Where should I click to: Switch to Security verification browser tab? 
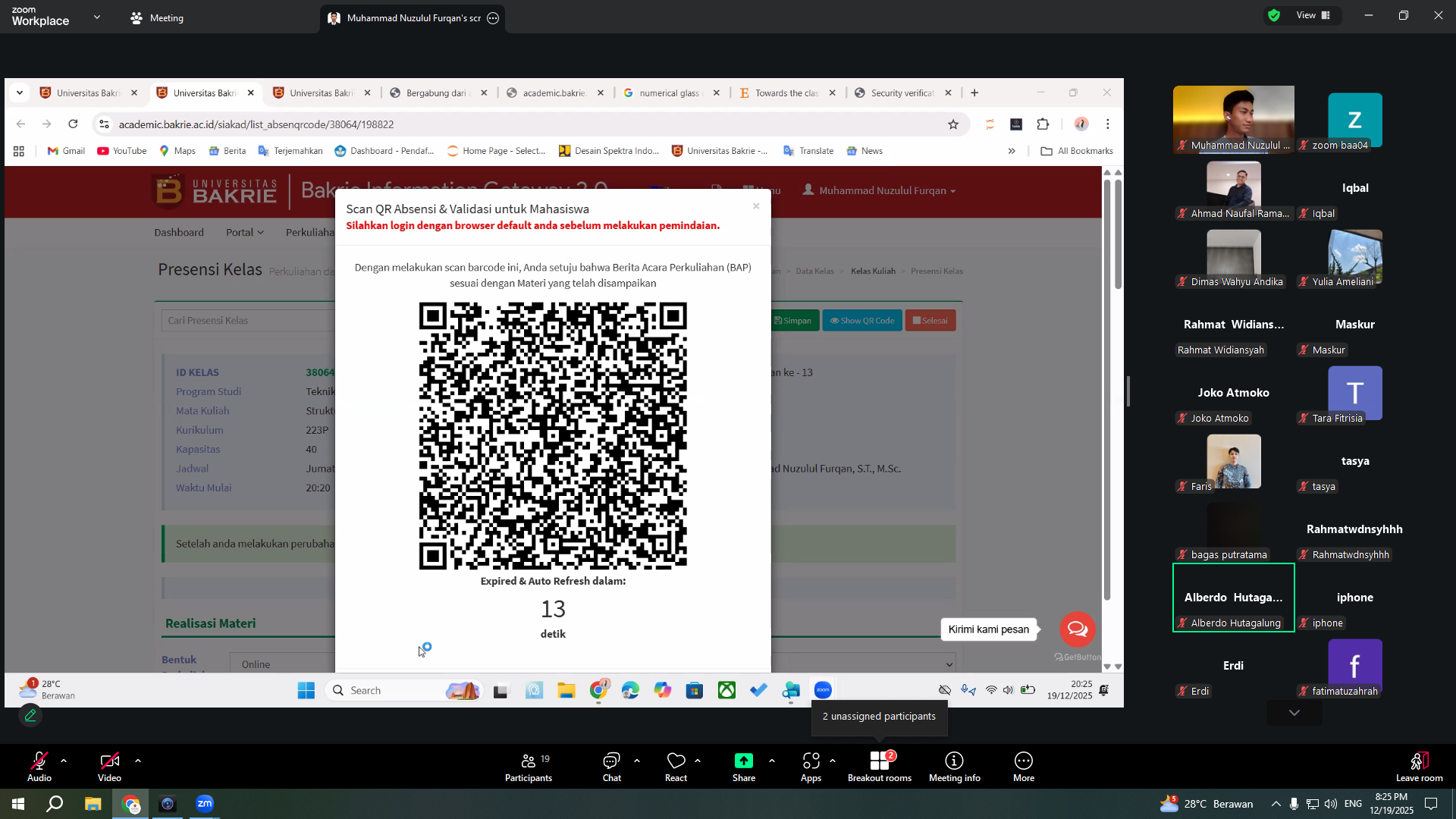904,93
